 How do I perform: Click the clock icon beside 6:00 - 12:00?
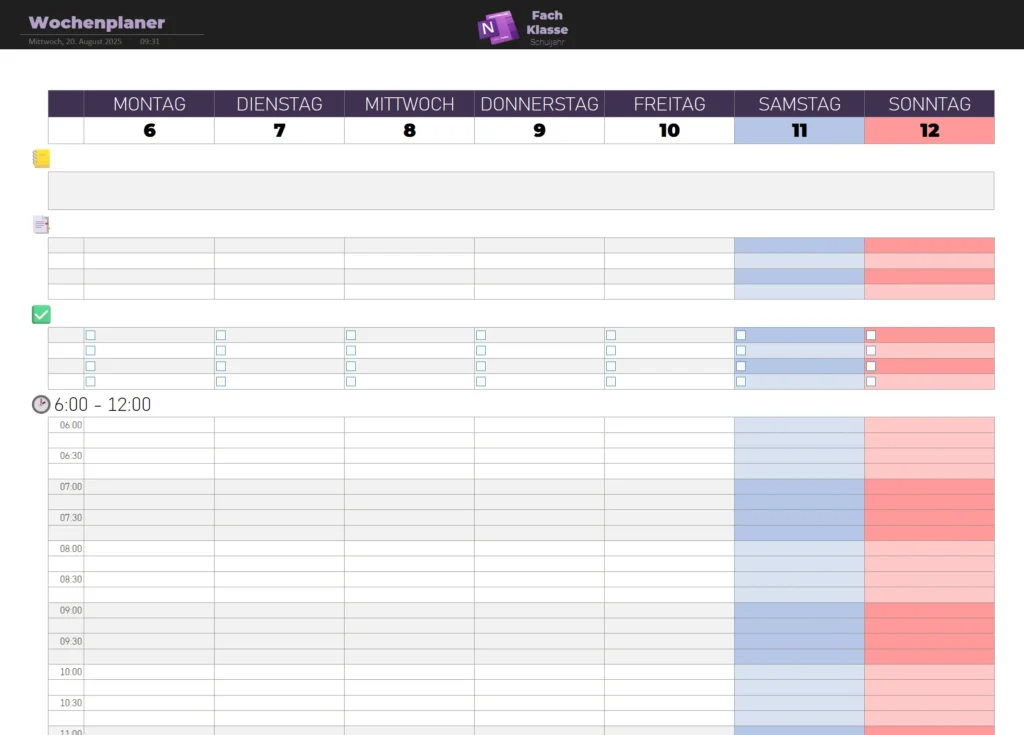(41, 404)
